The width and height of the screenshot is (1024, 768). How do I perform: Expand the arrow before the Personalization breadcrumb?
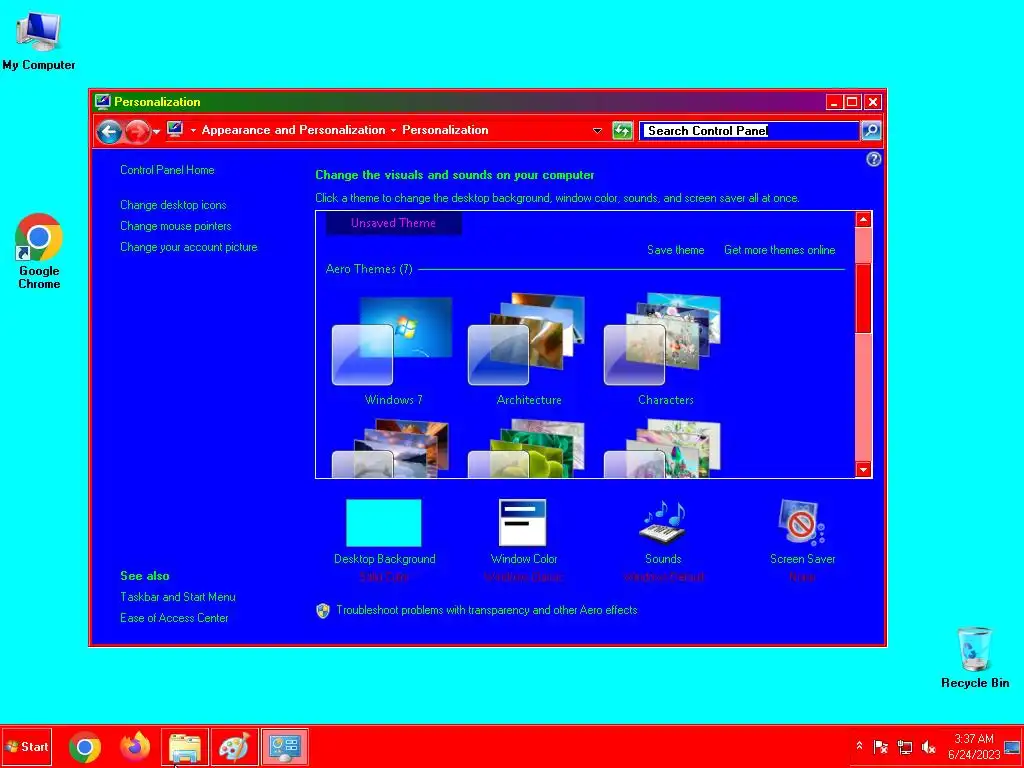pos(393,130)
